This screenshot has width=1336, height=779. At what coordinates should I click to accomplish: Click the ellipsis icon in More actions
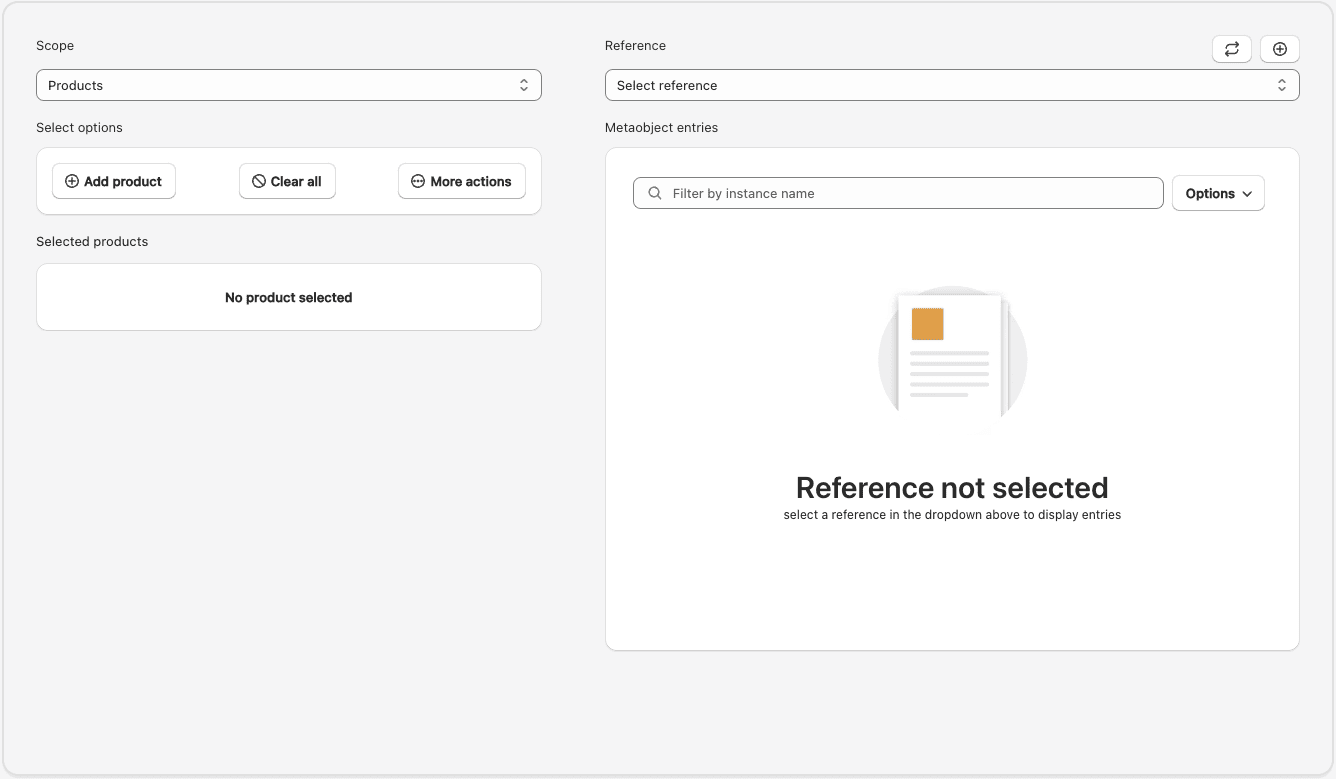(x=418, y=181)
